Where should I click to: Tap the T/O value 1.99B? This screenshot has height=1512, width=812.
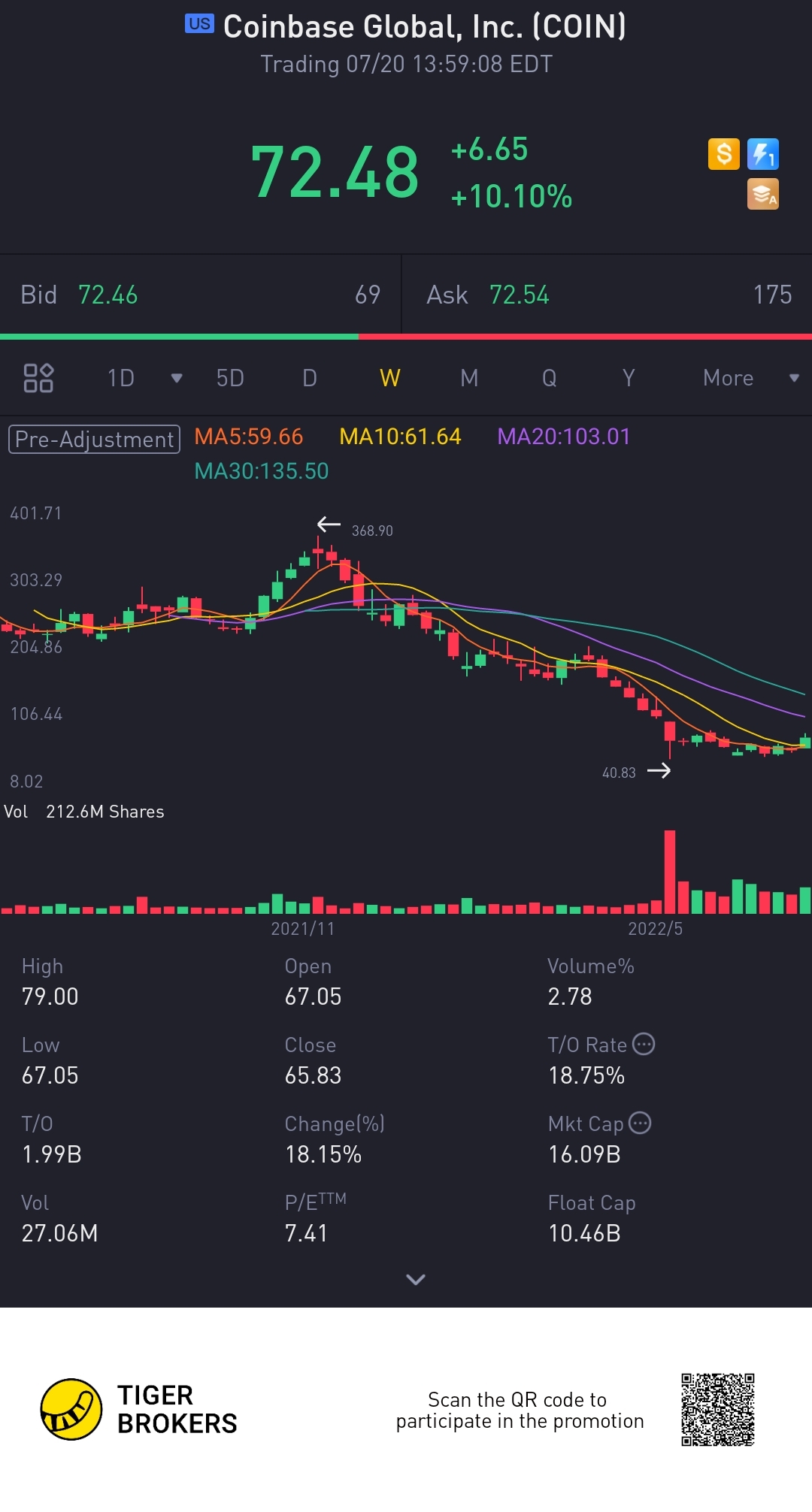[x=52, y=1154]
